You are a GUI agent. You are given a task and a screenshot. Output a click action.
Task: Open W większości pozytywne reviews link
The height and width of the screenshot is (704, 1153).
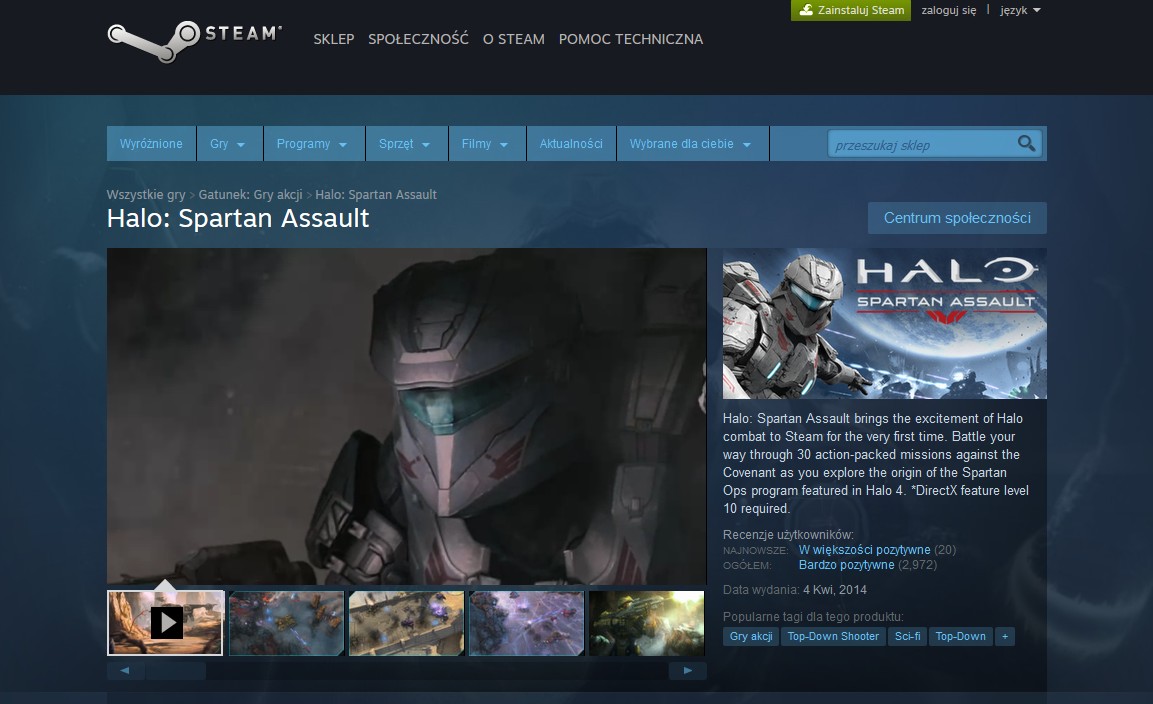point(864,550)
